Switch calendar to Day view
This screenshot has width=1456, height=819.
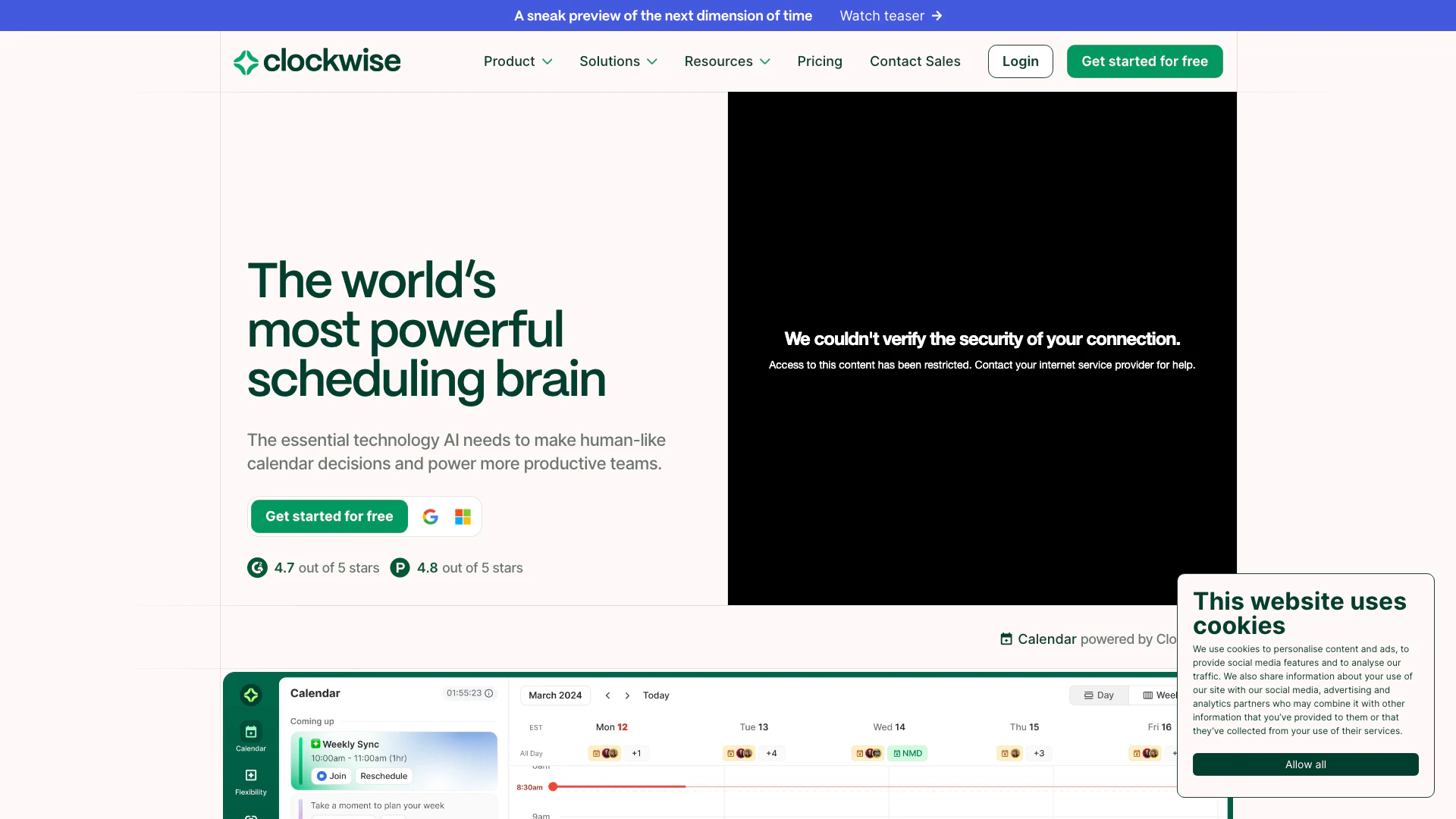coord(1099,695)
